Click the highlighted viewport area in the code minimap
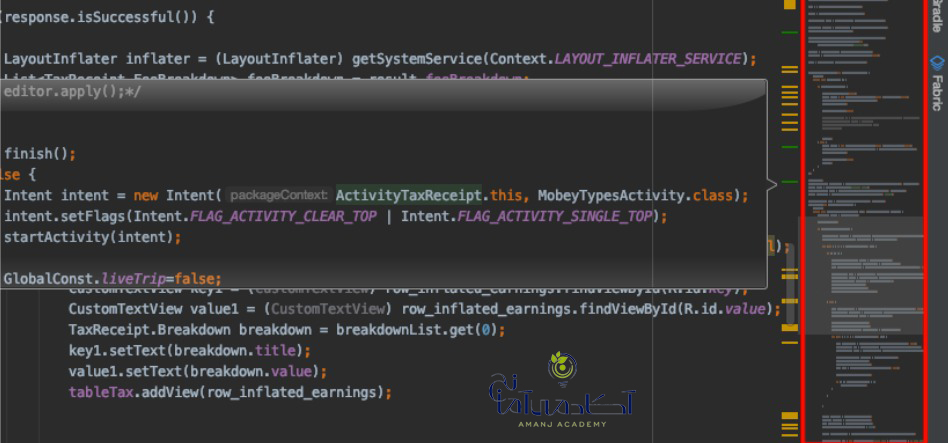948x443 pixels. click(x=863, y=275)
